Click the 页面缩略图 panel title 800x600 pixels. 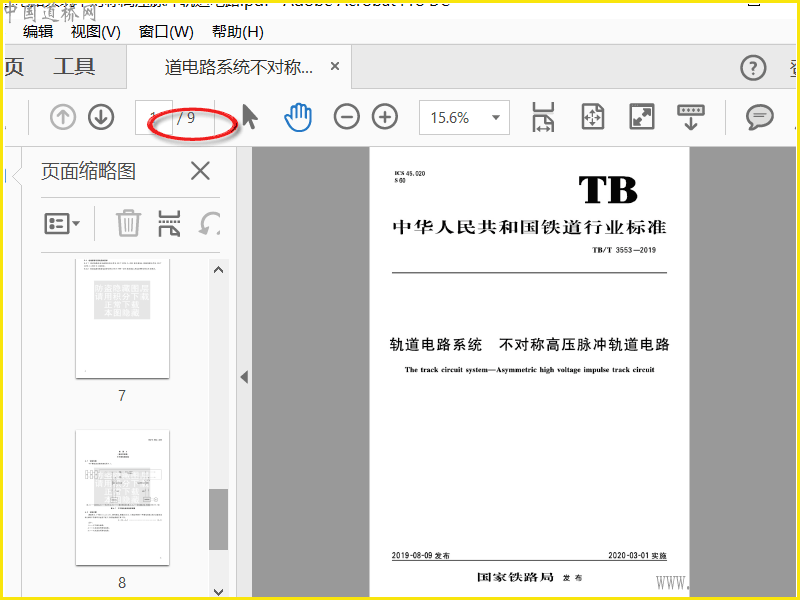[x=88, y=171]
